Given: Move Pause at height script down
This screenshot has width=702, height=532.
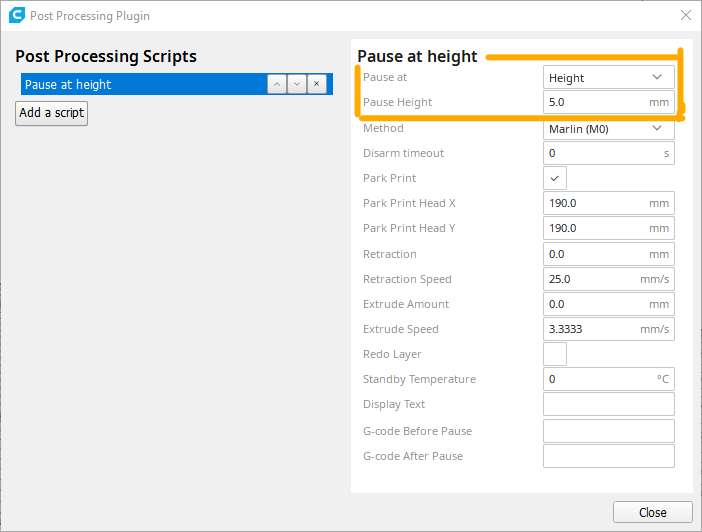Looking at the screenshot, I should pos(297,84).
